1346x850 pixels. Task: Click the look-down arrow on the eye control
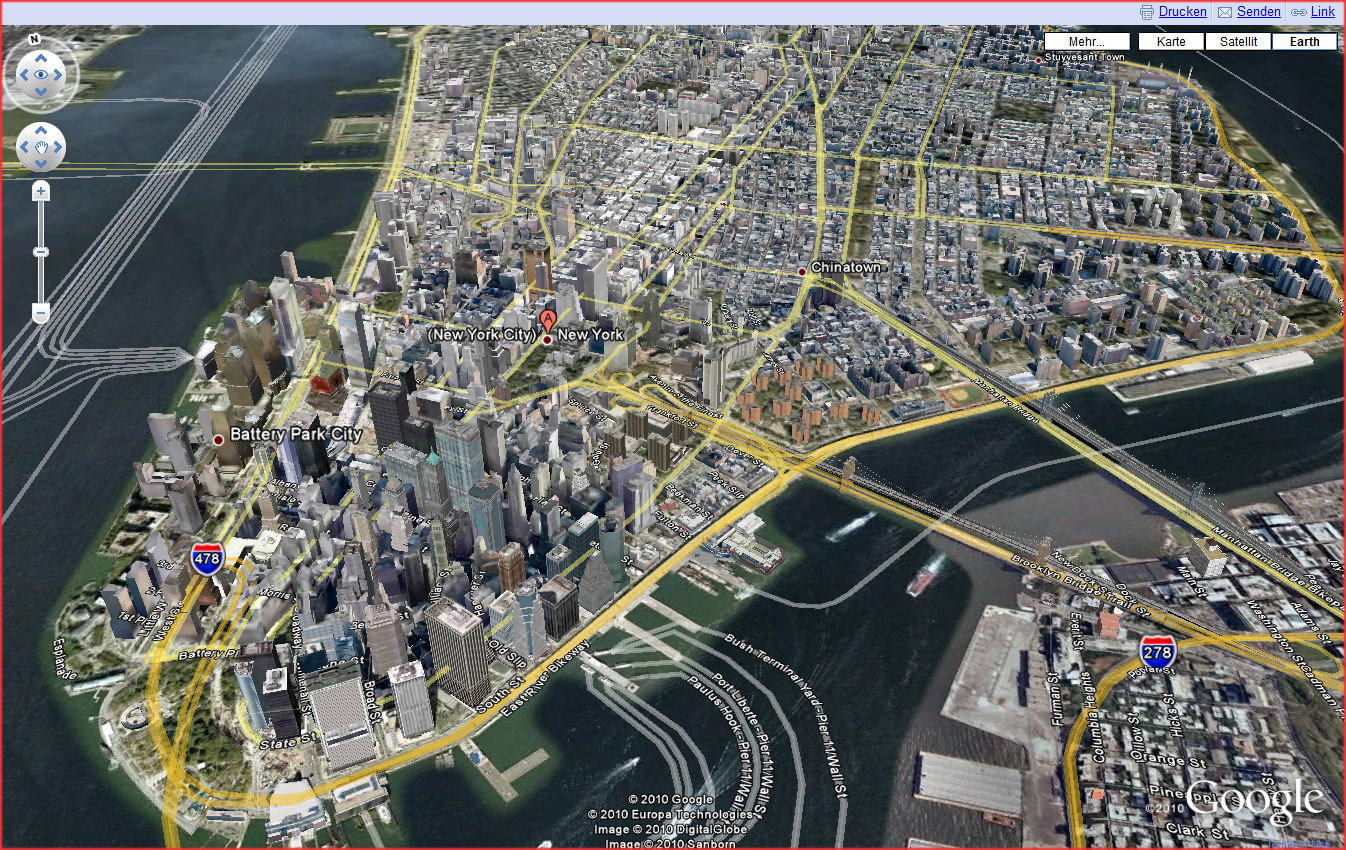click(x=41, y=92)
